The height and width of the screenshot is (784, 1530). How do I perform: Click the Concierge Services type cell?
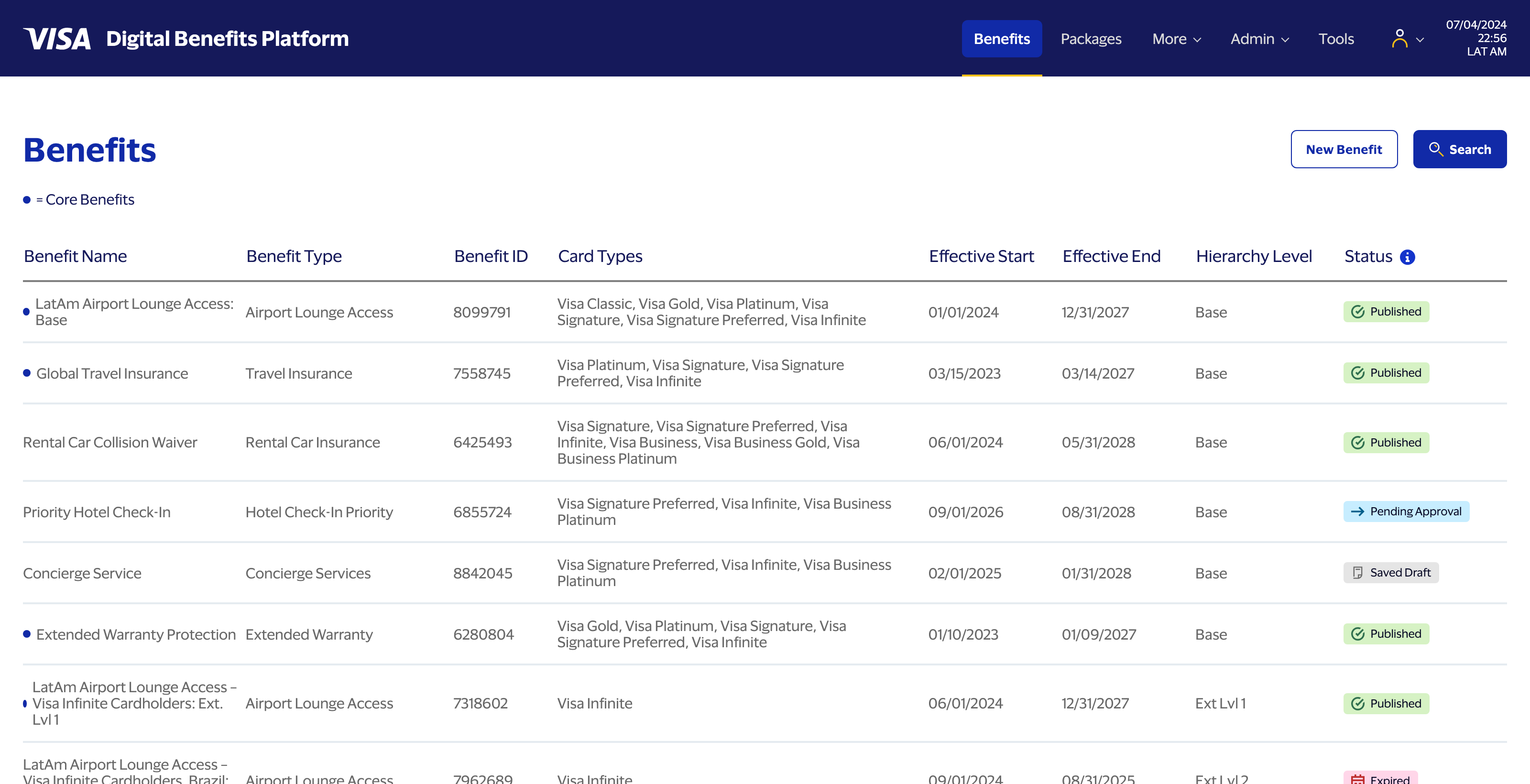(x=307, y=573)
